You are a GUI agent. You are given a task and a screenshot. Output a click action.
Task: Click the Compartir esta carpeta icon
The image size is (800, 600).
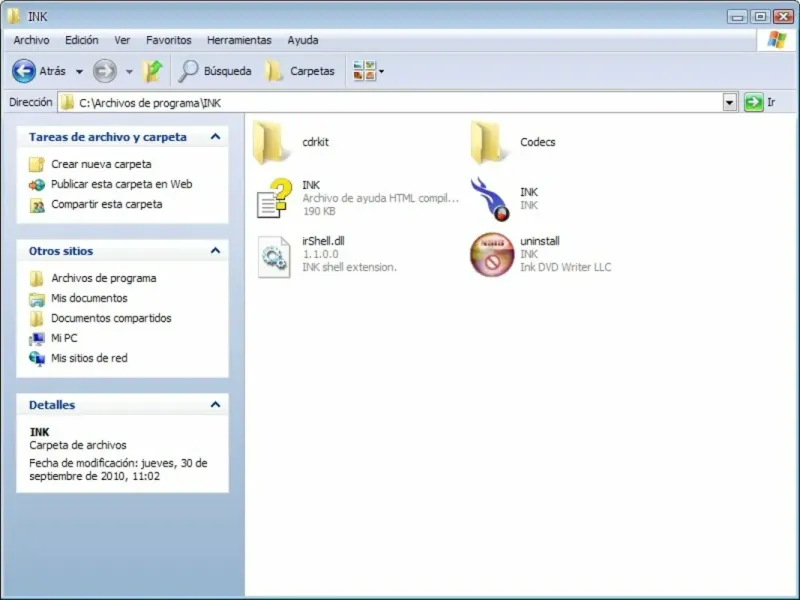pyautogui.click(x=37, y=205)
